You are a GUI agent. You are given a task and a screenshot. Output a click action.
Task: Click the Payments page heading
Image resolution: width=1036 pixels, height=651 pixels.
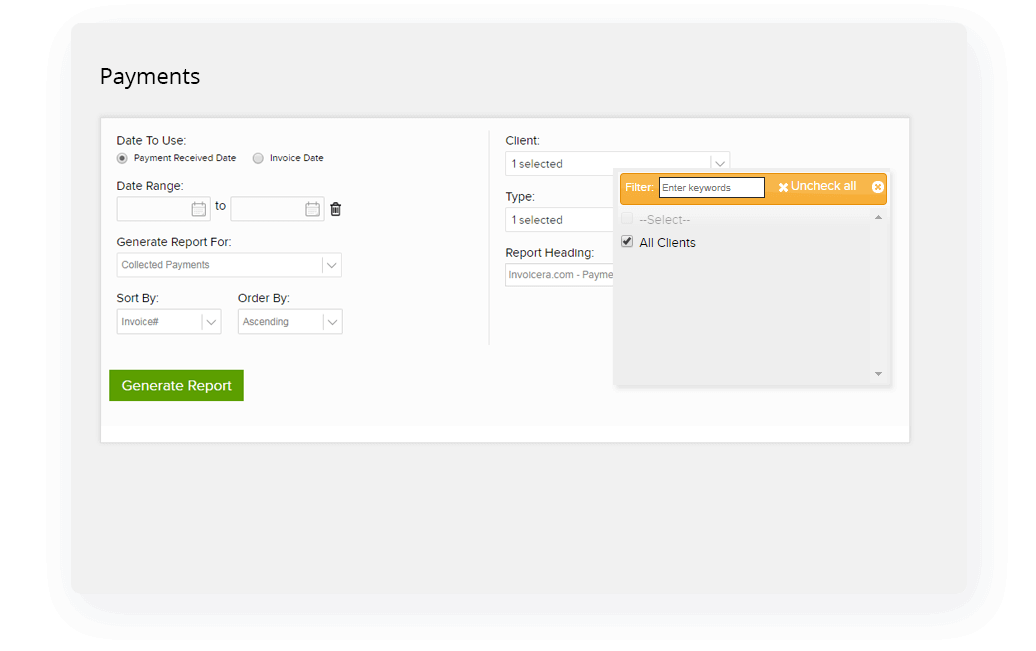(x=150, y=76)
